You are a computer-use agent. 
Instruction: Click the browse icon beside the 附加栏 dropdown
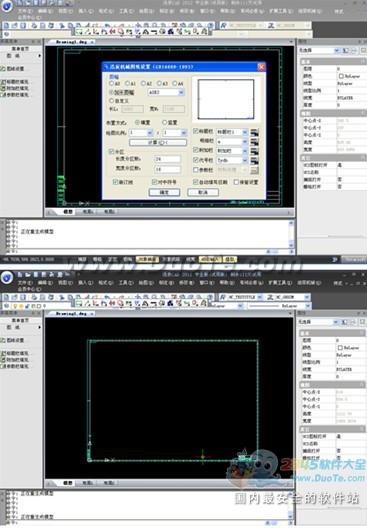tap(255, 151)
